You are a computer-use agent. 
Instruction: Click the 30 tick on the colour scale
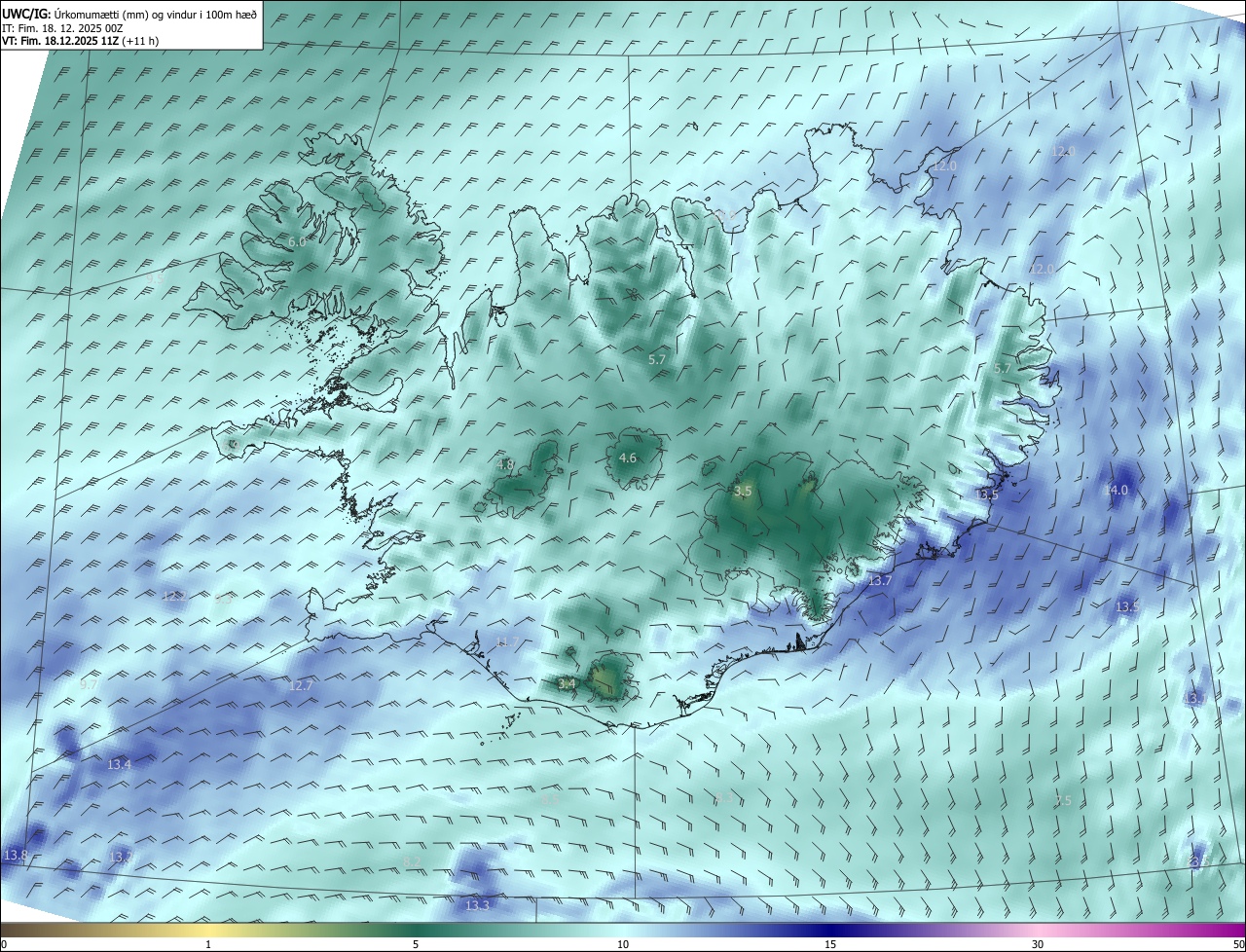[x=1038, y=944]
